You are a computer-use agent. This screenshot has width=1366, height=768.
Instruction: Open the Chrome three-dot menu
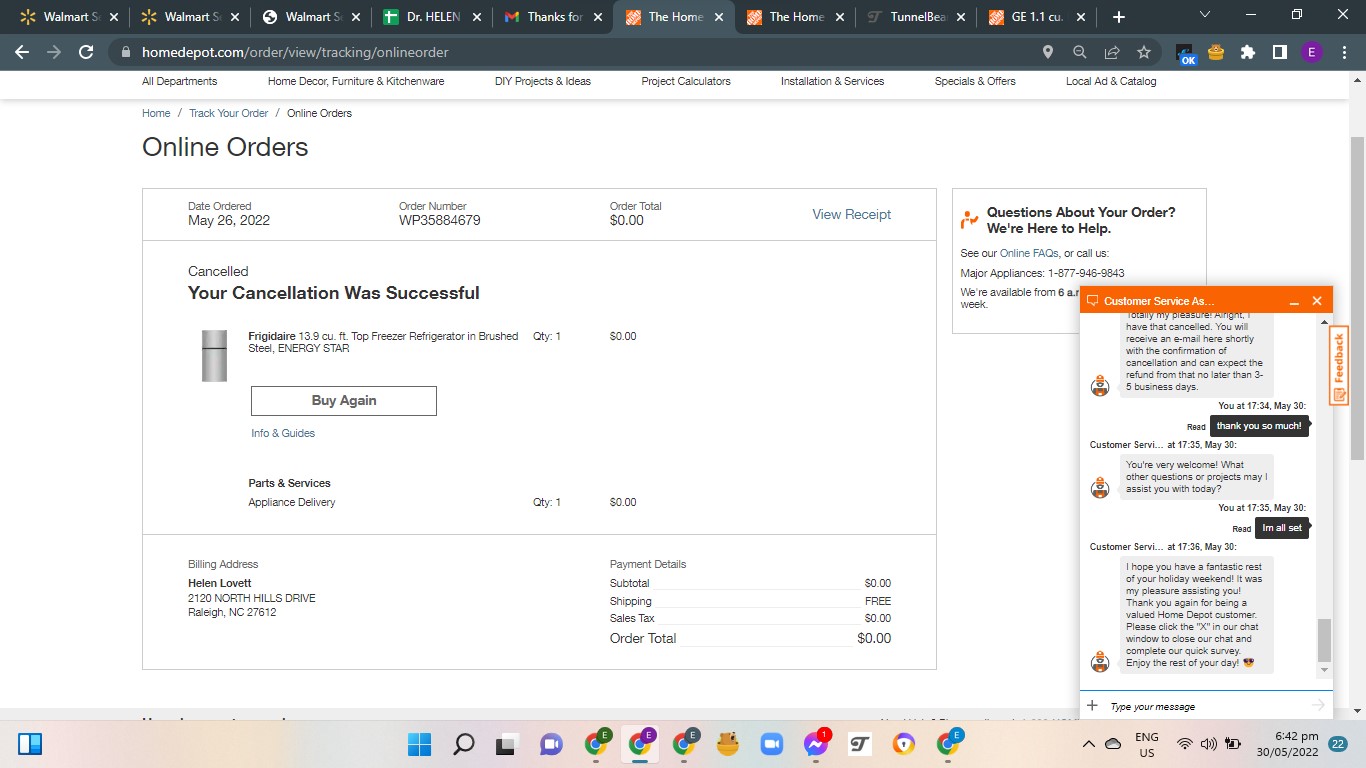pyautogui.click(x=1344, y=52)
